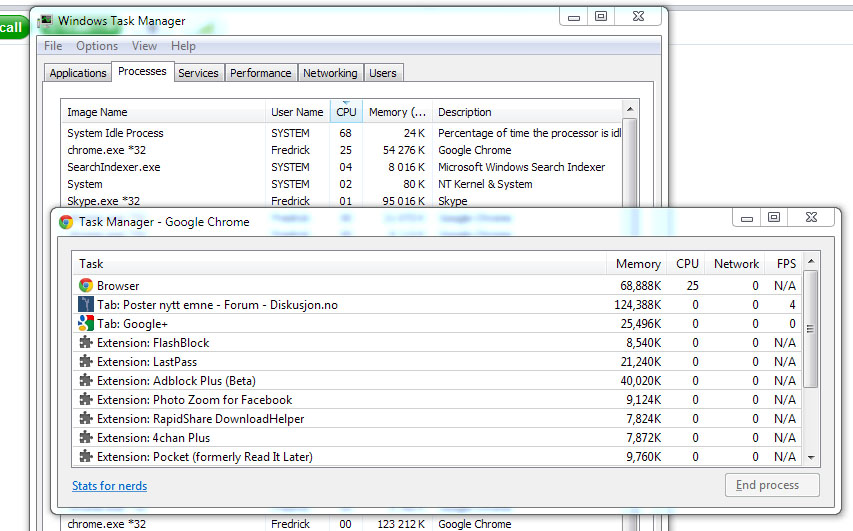Viewport: 853px width, 531px height.
Task: Switch to the Applications tab
Action: pyautogui.click(x=78, y=73)
